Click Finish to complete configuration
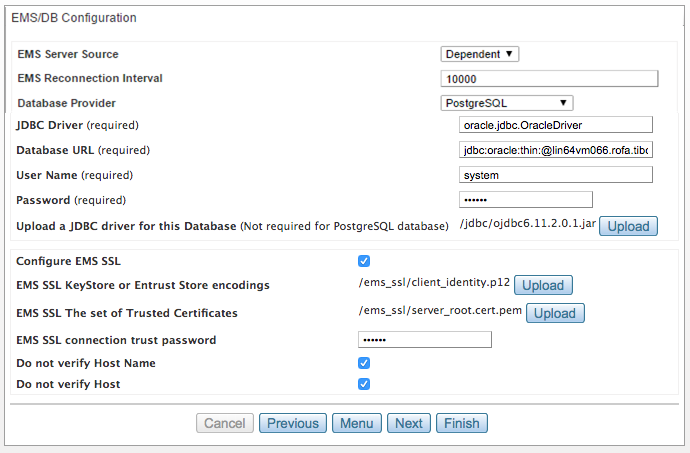This screenshot has width=690, height=453. (462, 423)
